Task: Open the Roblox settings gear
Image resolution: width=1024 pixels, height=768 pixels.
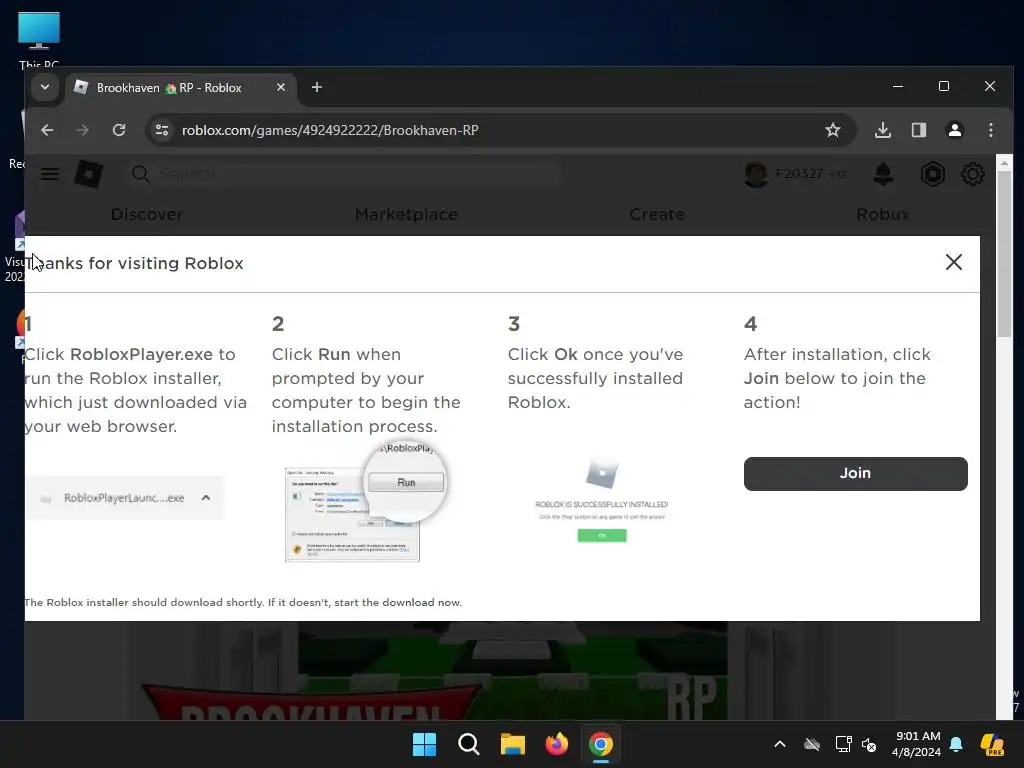Action: pos(972,174)
